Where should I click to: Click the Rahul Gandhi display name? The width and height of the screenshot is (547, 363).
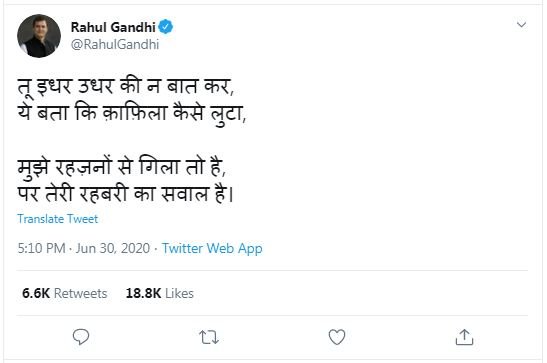(x=113, y=27)
